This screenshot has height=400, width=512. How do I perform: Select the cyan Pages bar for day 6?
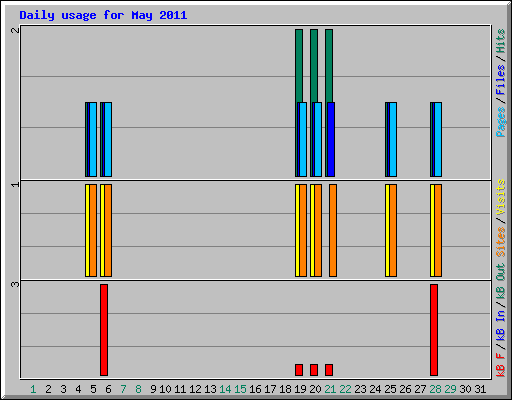108,139
